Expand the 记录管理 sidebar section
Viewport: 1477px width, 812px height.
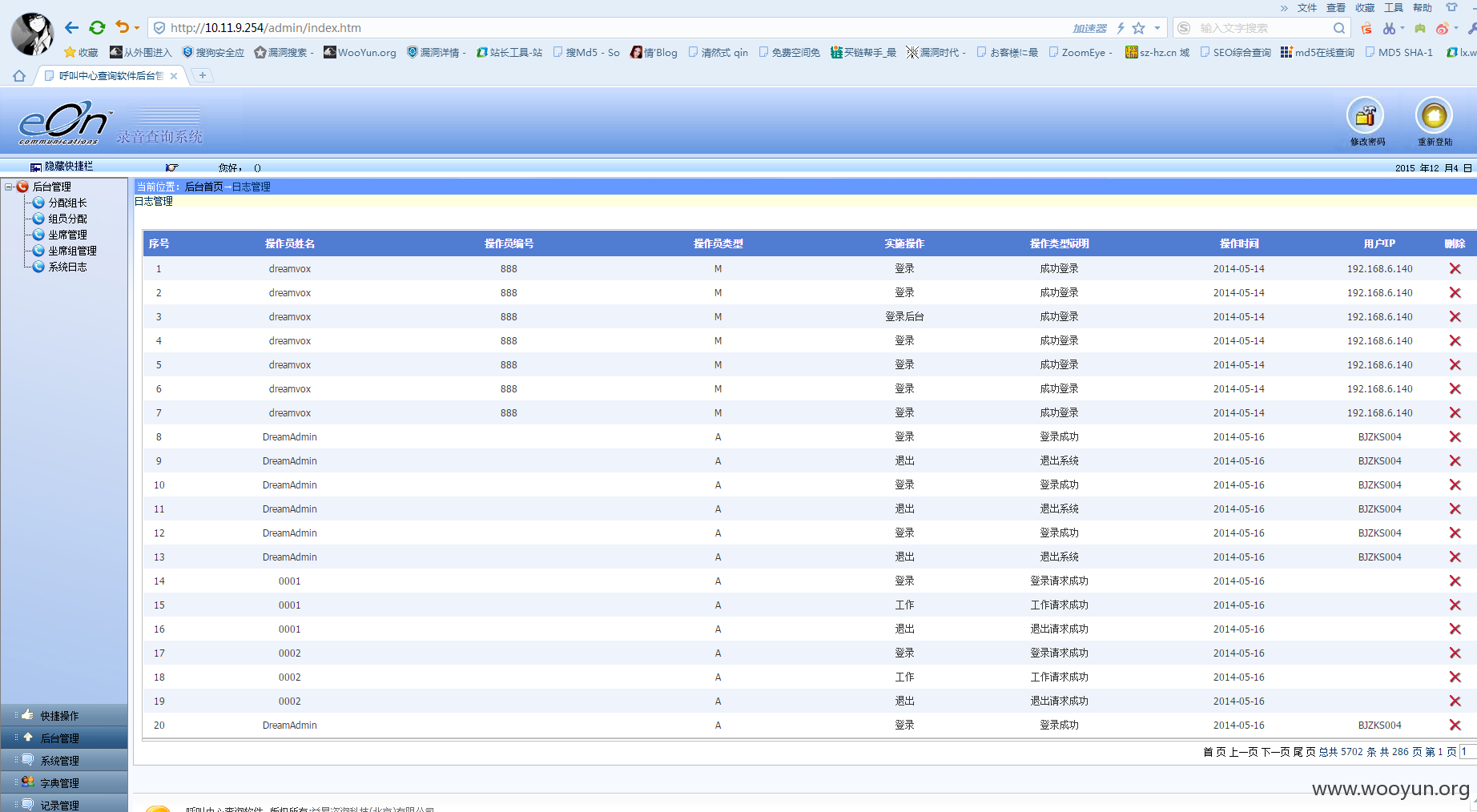coord(64,803)
